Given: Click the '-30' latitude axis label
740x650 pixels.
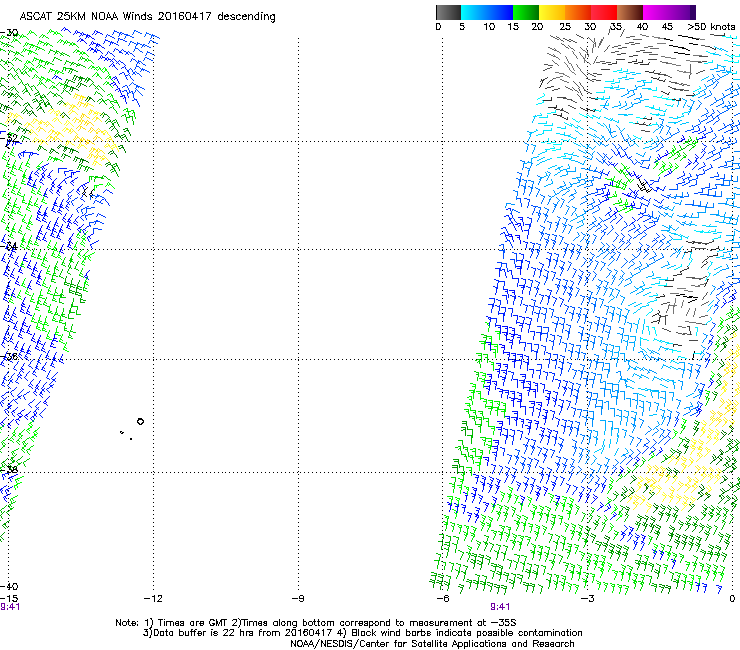Looking at the screenshot, I should pos(9,33).
